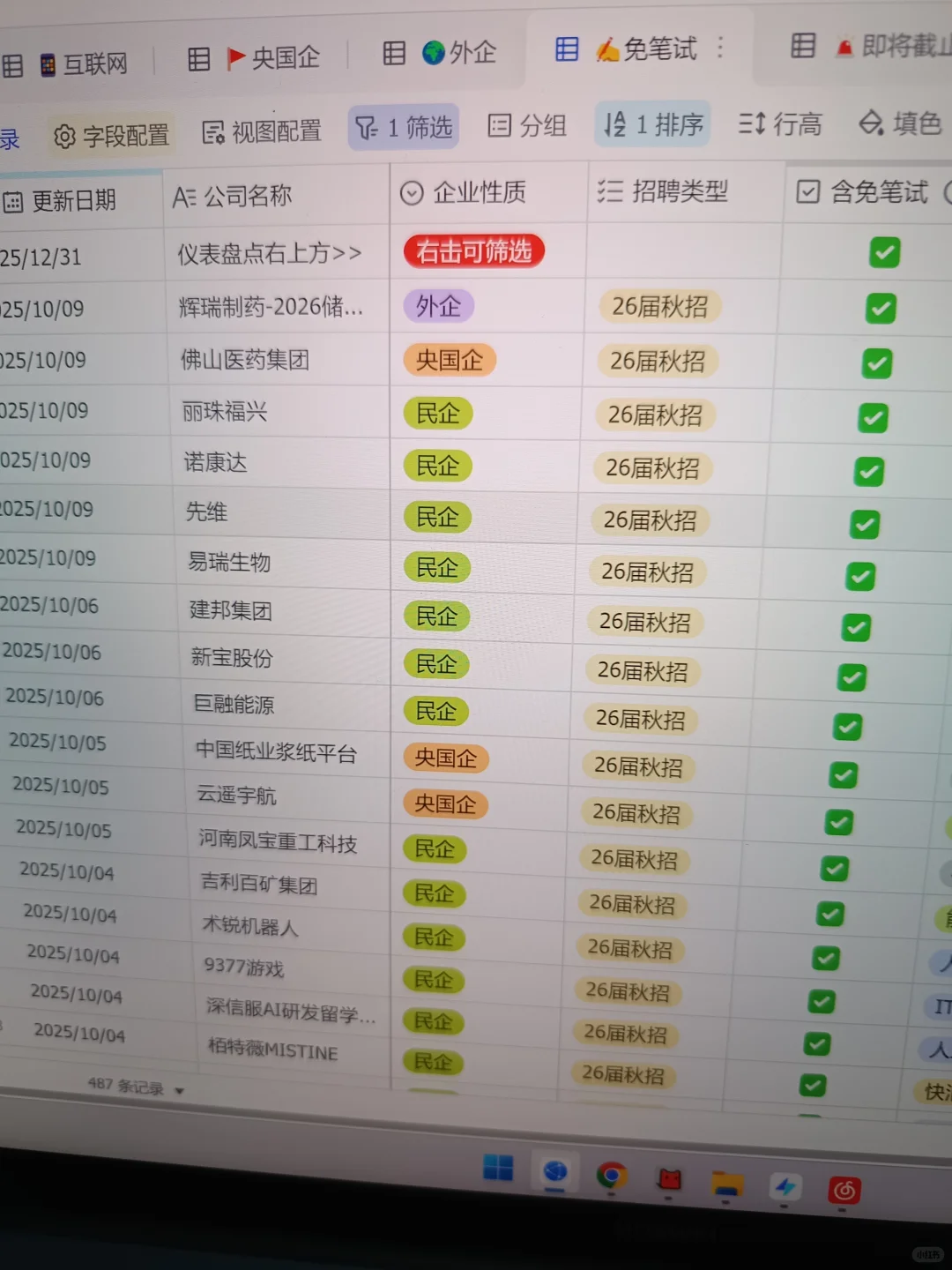Open the red NetEase Music taskbar icon
This screenshot has width=952, height=1270.
pos(844,1192)
